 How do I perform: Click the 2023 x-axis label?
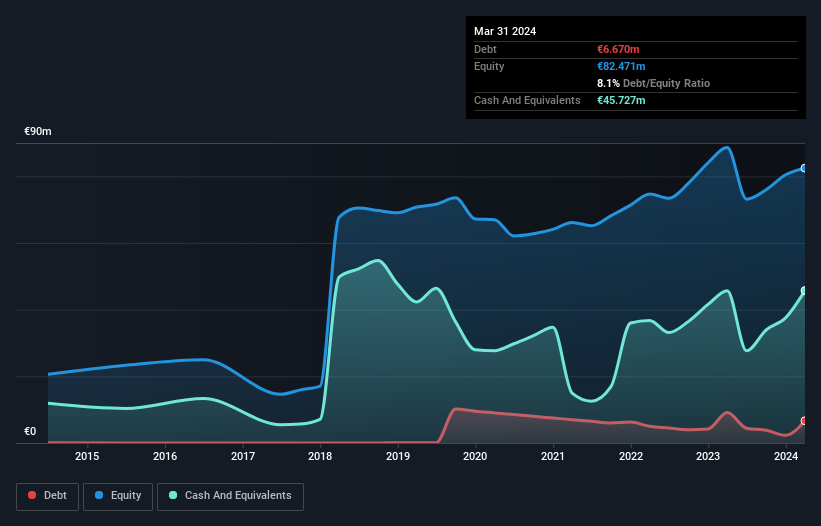pyautogui.click(x=708, y=456)
